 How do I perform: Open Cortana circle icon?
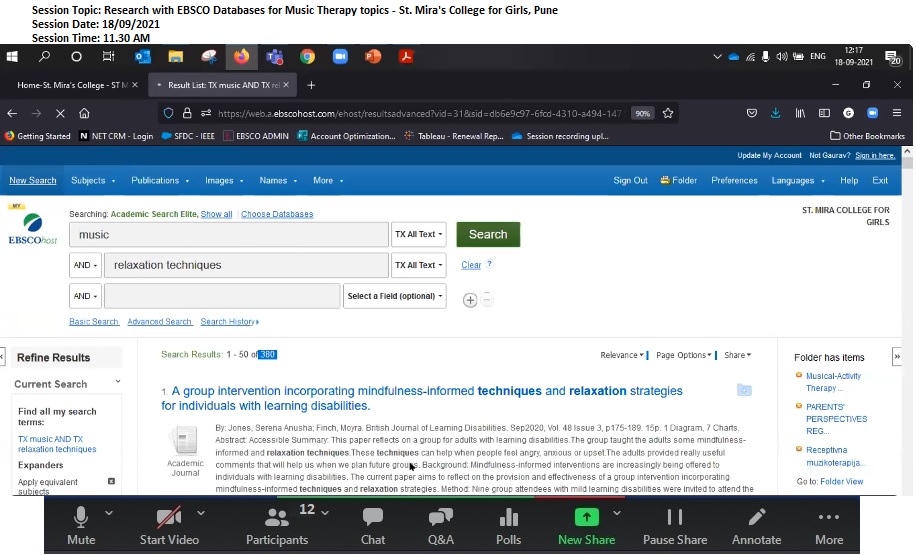pos(77,57)
